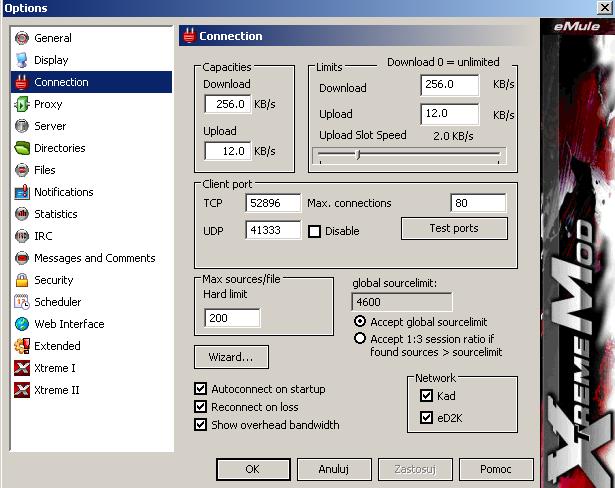The width and height of the screenshot is (615, 488).
Task: Click the Anuluj cancel button
Action: (334, 469)
